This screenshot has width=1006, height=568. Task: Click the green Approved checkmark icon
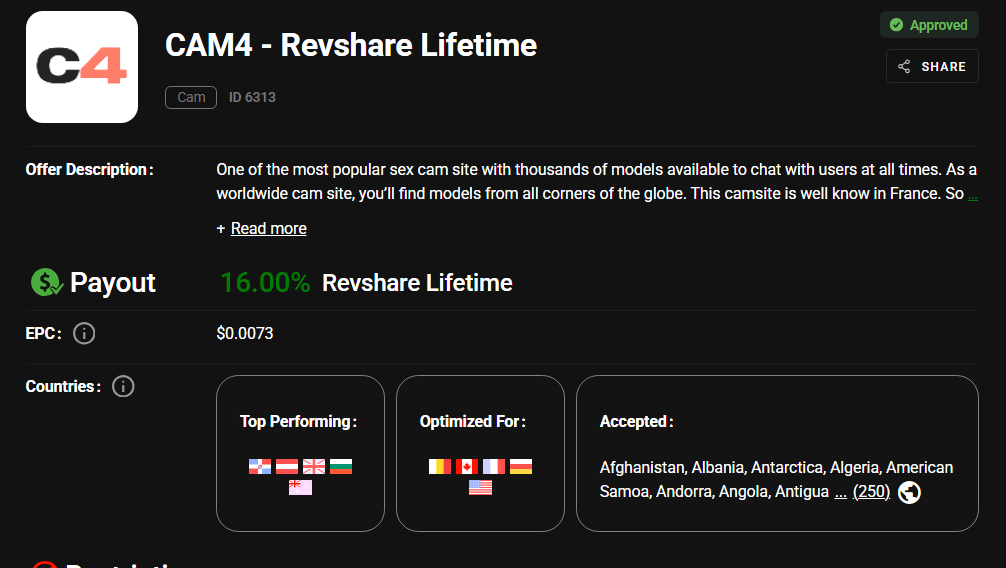click(x=896, y=25)
